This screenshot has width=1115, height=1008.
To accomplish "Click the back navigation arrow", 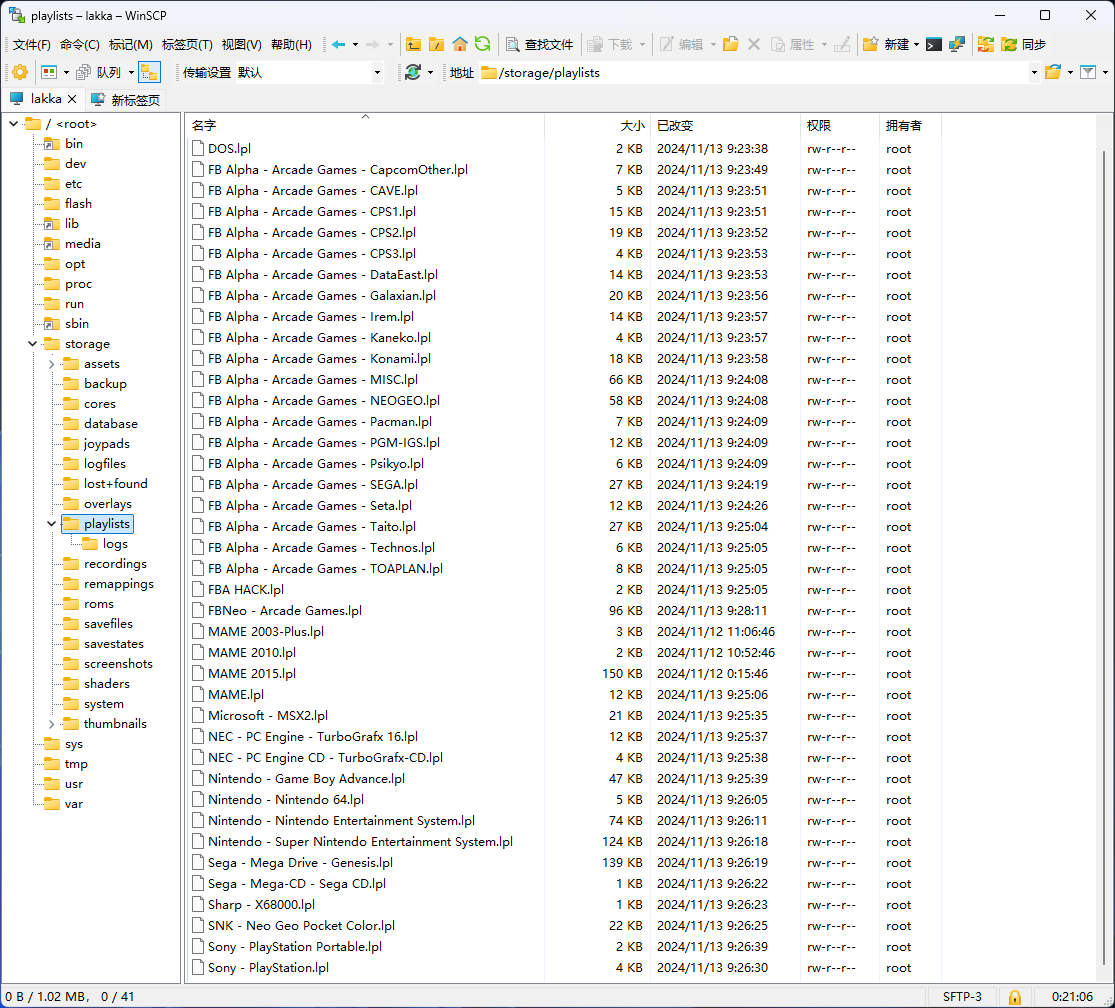I will (x=339, y=44).
